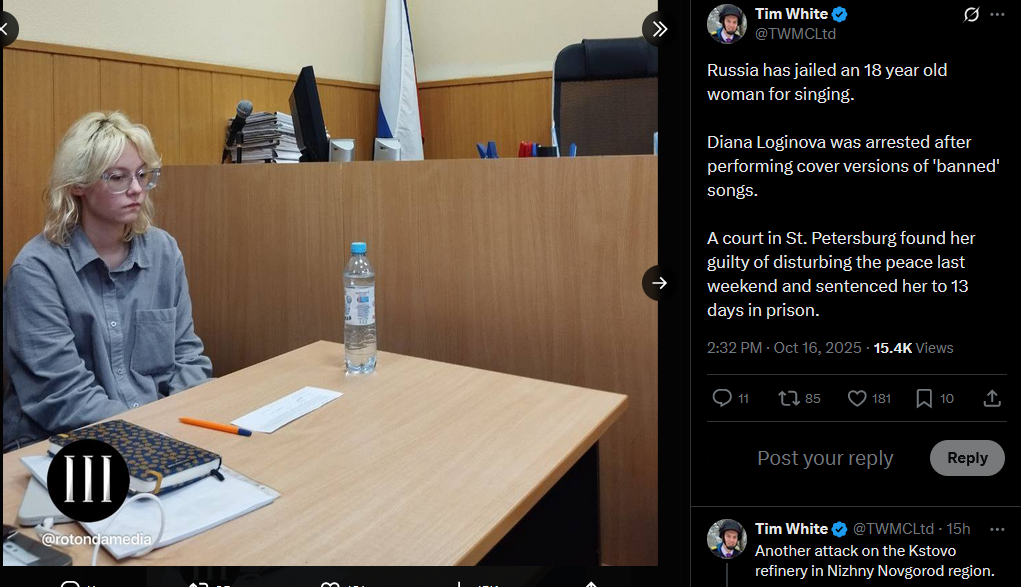This screenshot has width=1021, height=587.
Task: Click the Tim White display name at top
Action: 791,14
